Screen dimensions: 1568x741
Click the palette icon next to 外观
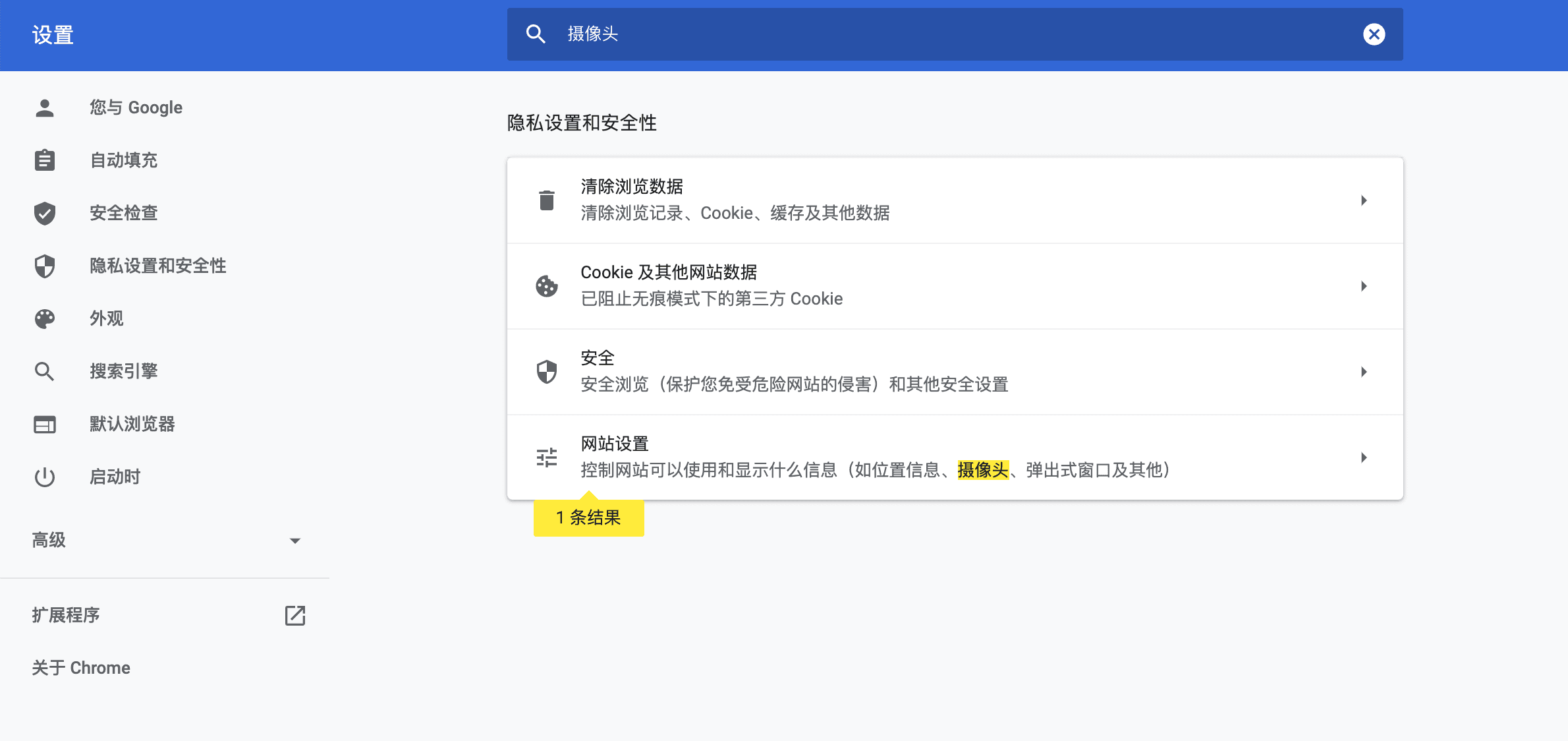tap(44, 318)
